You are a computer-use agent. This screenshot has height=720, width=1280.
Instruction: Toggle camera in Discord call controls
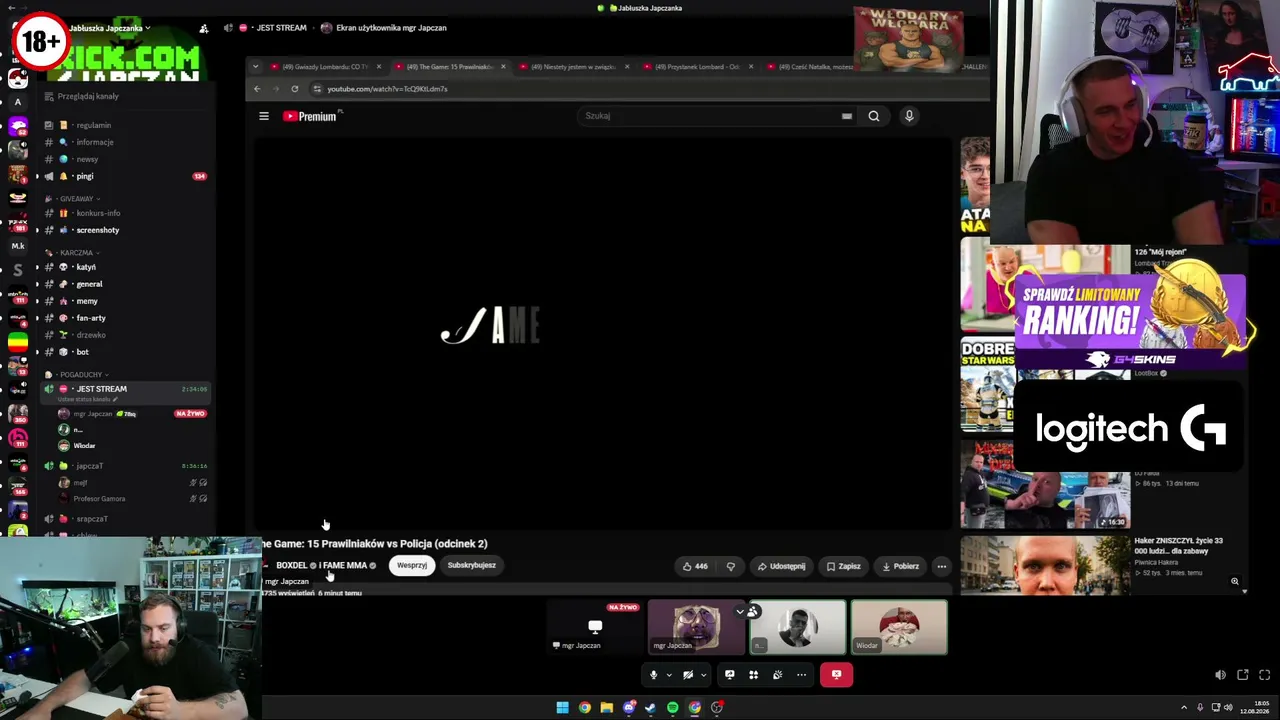pyautogui.click(x=688, y=675)
